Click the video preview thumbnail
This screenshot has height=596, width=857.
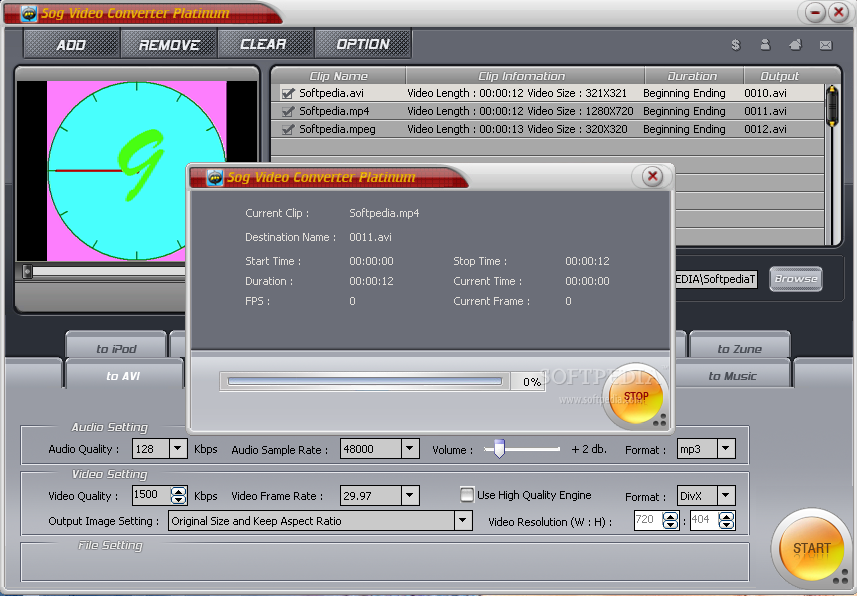click(137, 171)
